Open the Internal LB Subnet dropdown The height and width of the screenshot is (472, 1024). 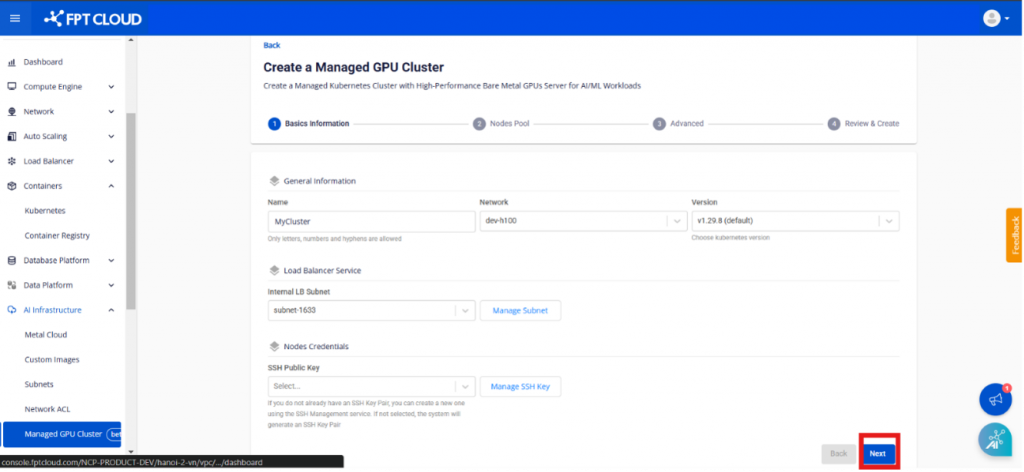coord(372,311)
